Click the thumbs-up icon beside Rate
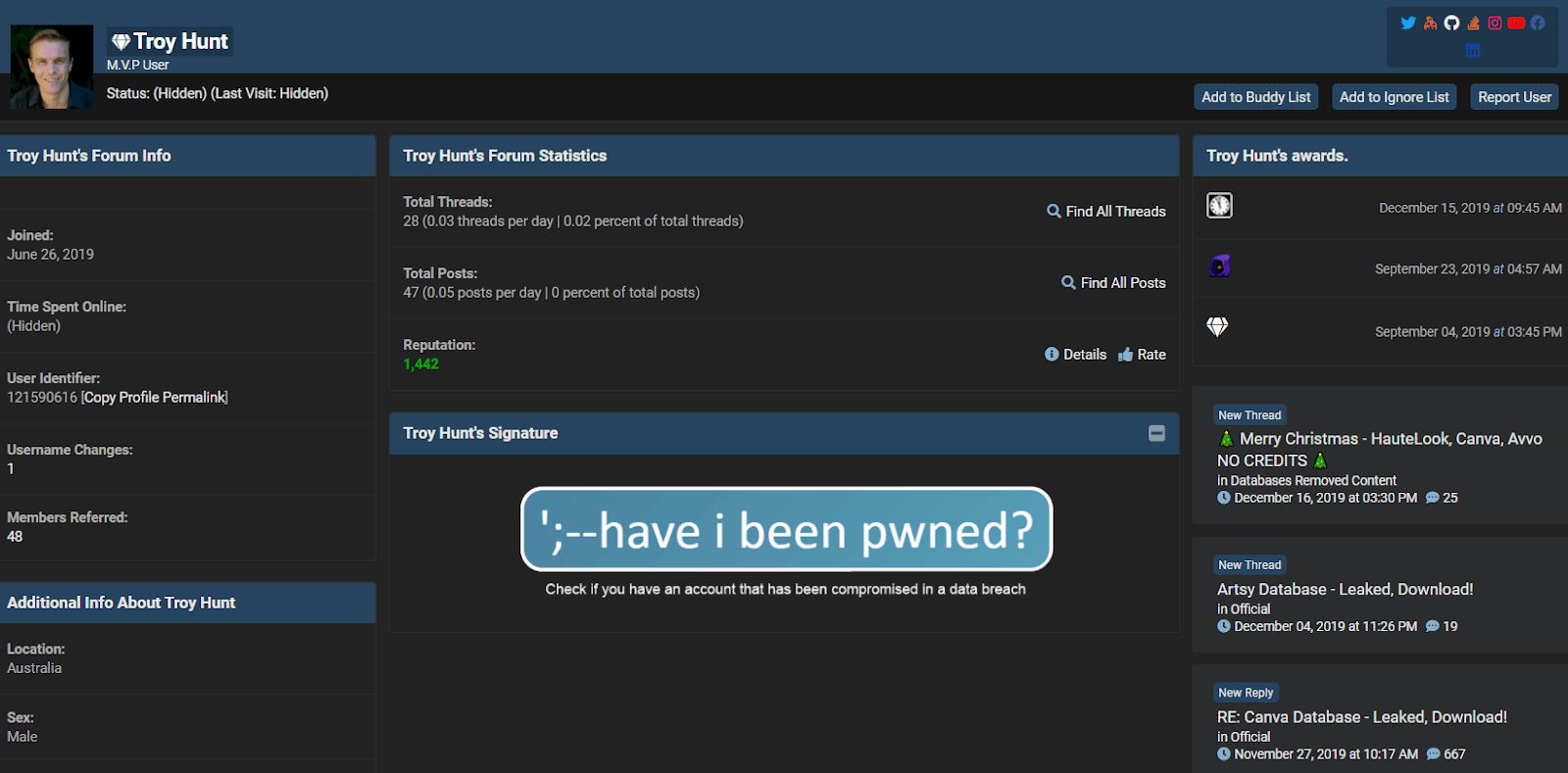Viewport: 1568px width, 773px height. 1125,354
